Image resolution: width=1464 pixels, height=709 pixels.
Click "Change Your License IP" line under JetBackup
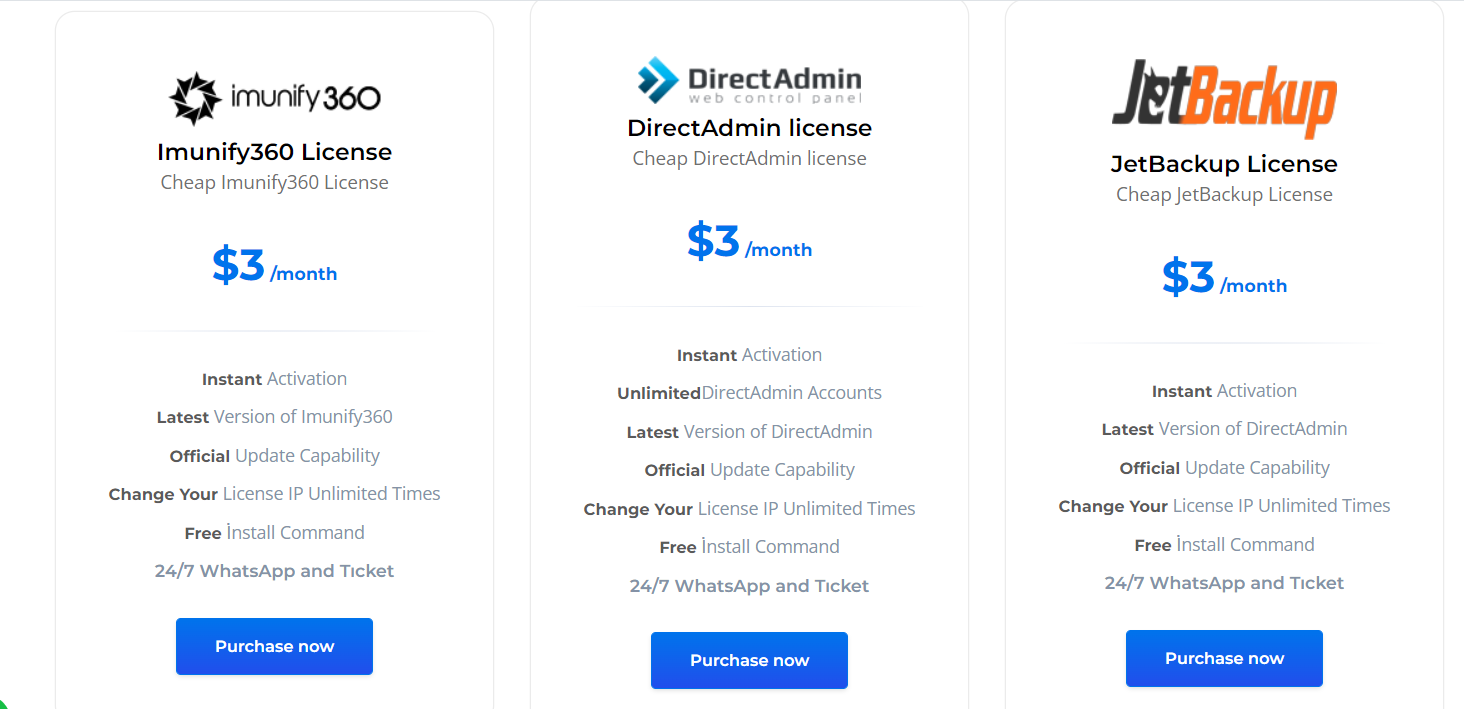point(1224,506)
